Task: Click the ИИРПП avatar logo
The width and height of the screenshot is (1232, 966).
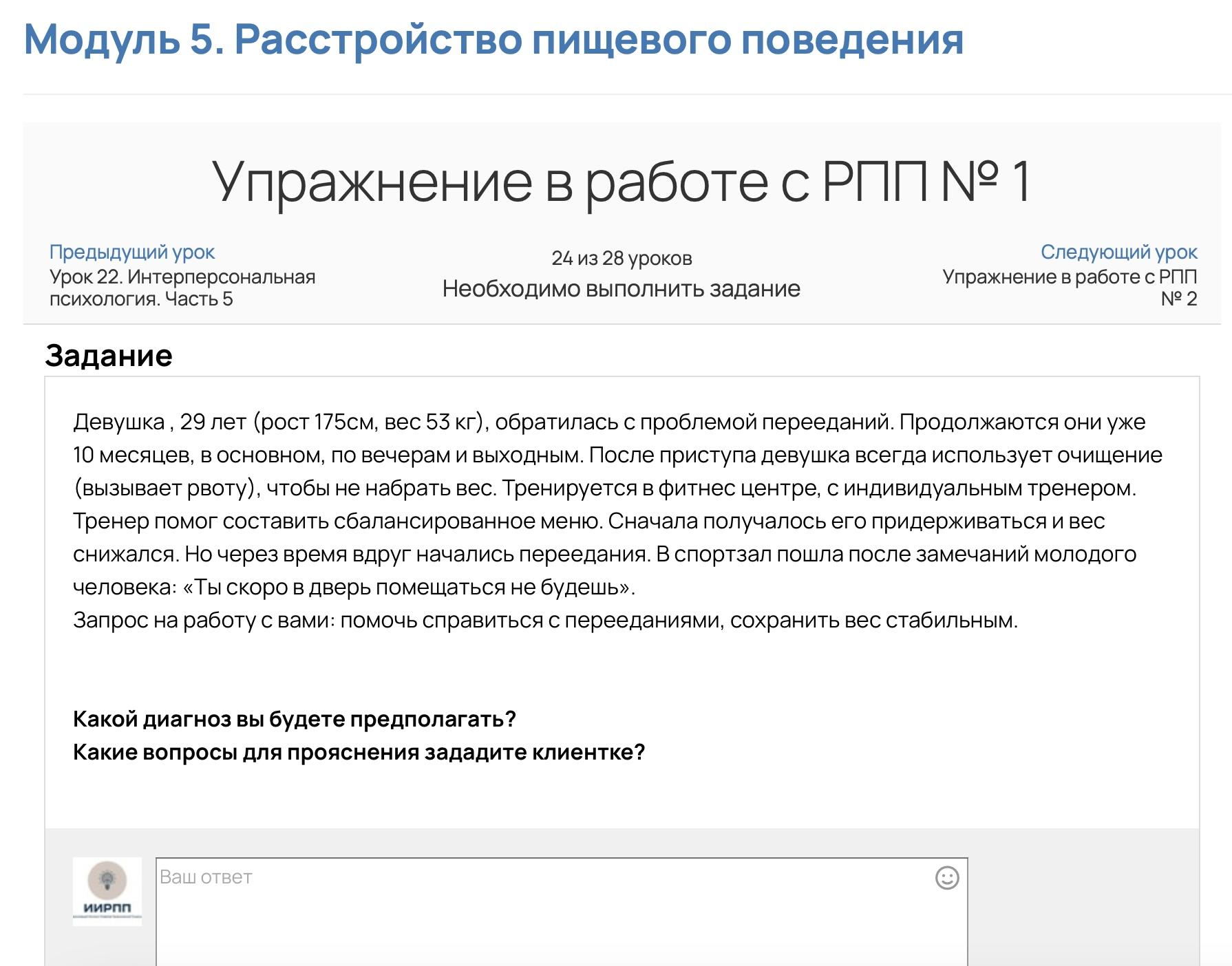Action: coord(107,891)
